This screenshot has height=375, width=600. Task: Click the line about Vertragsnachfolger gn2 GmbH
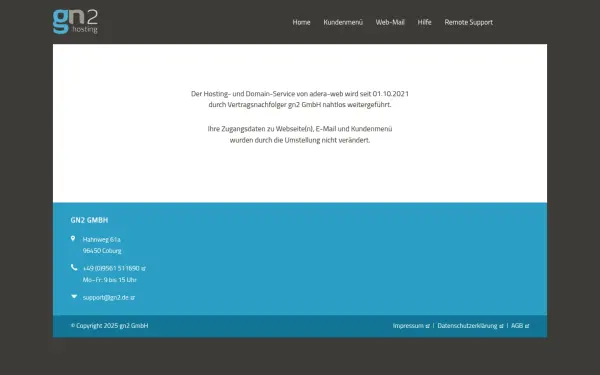[300, 105]
